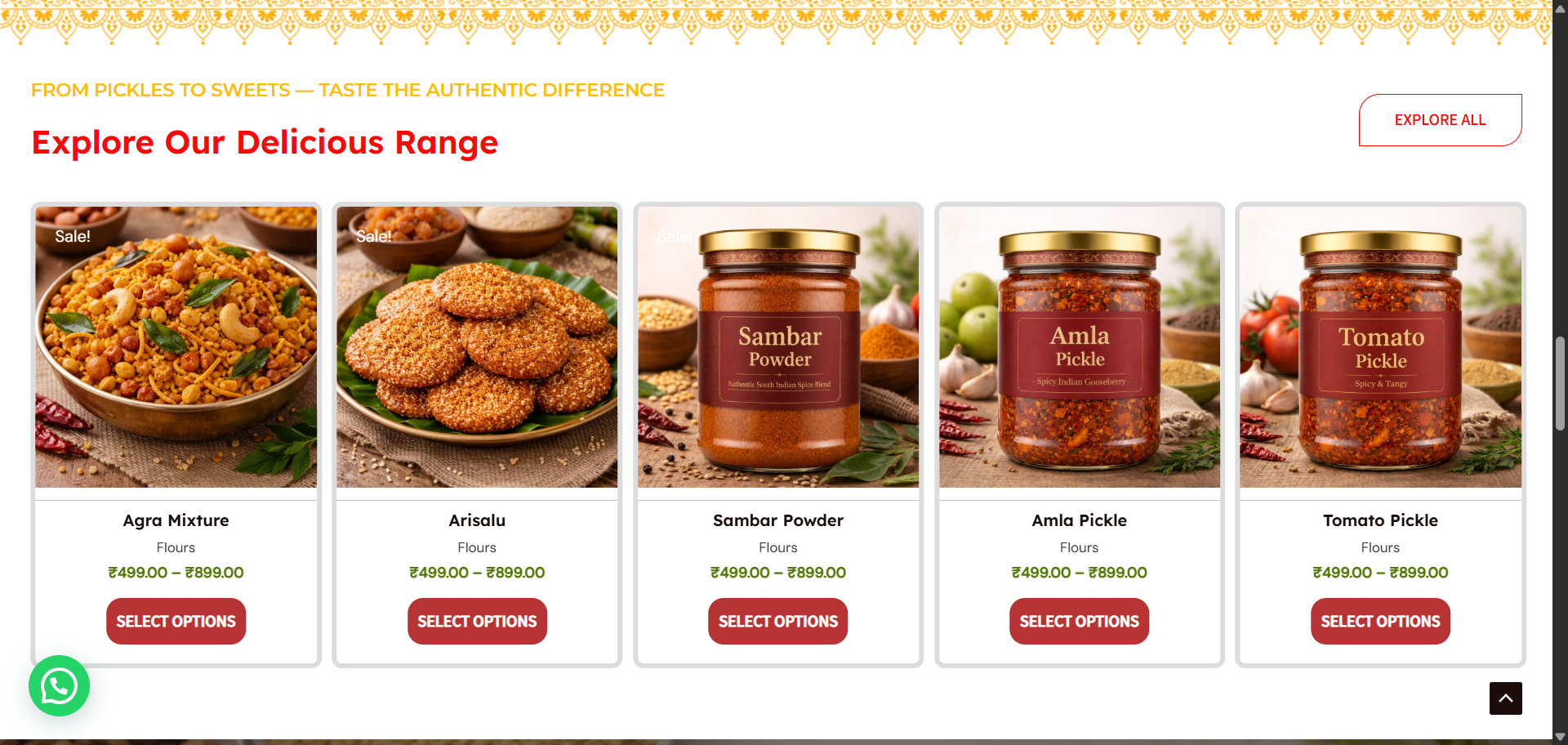Select options for Tomato Pickle

pyautogui.click(x=1380, y=622)
